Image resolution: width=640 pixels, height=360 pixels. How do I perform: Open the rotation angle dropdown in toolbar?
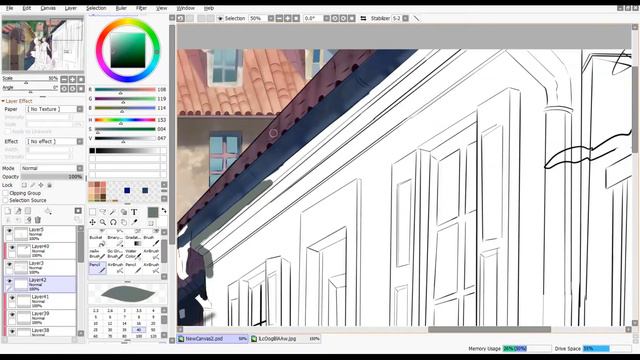(327, 18)
